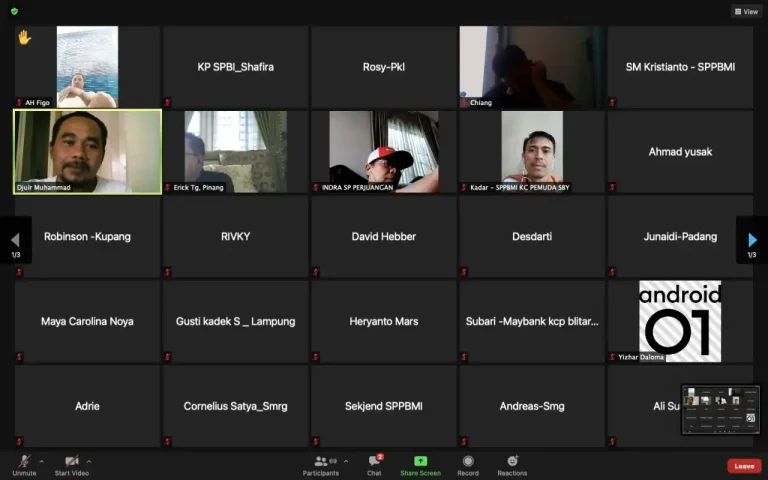This screenshot has height=480, width=768.
Task: Expand the arrow beside Participants
Action: click(346, 461)
